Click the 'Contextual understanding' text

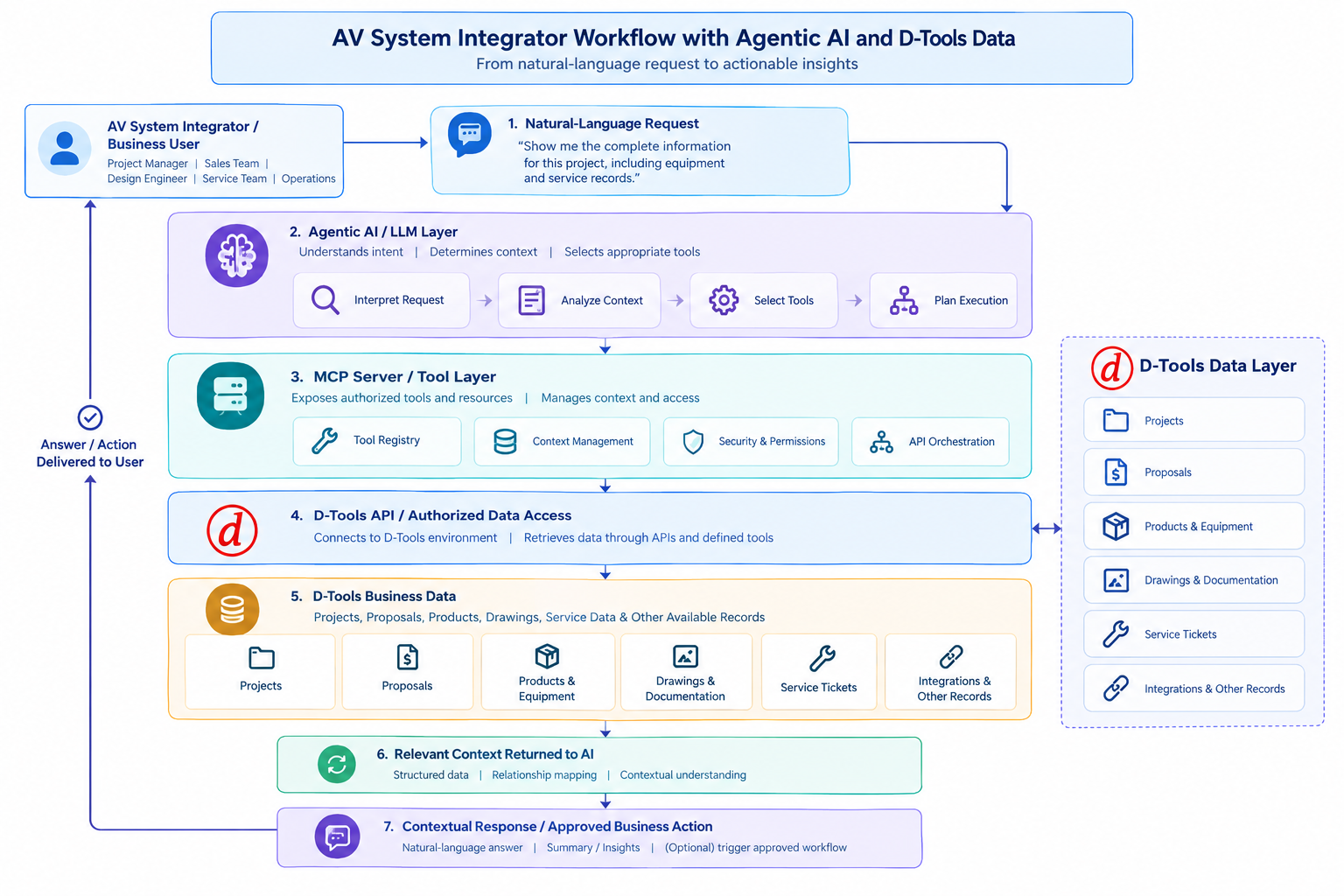click(x=682, y=775)
